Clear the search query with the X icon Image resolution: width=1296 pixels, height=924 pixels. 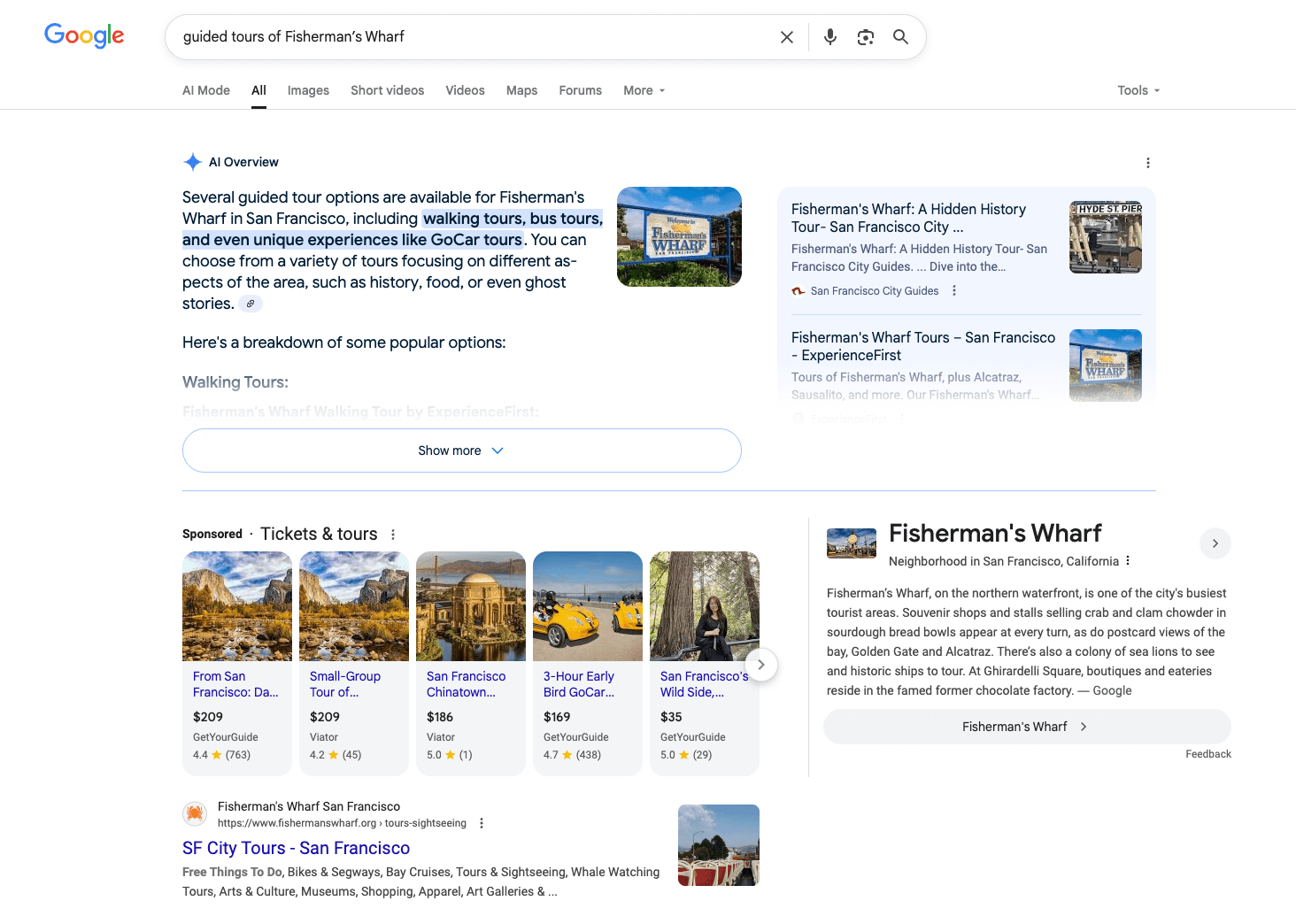(786, 36)
